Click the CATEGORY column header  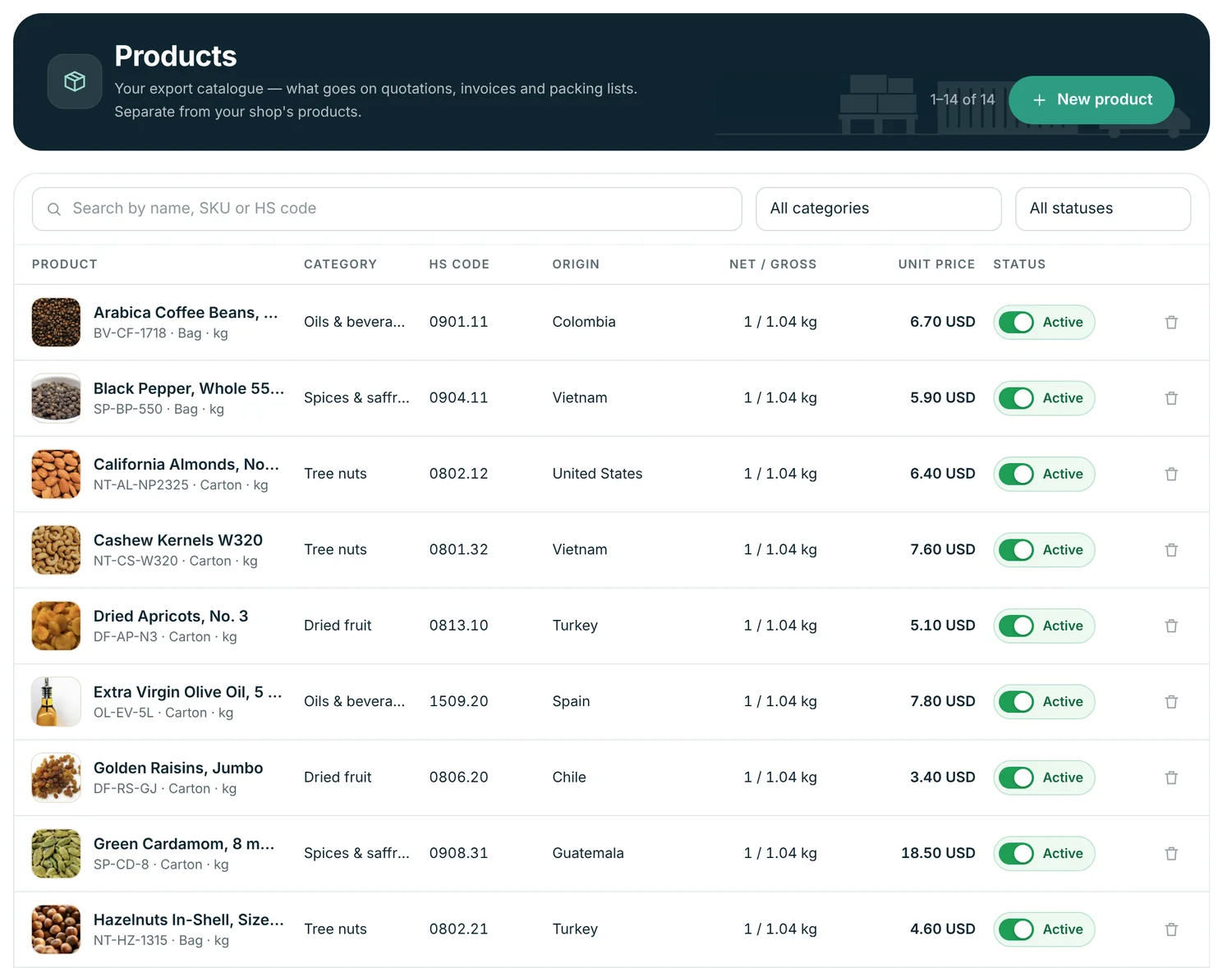tap(340, 264)
